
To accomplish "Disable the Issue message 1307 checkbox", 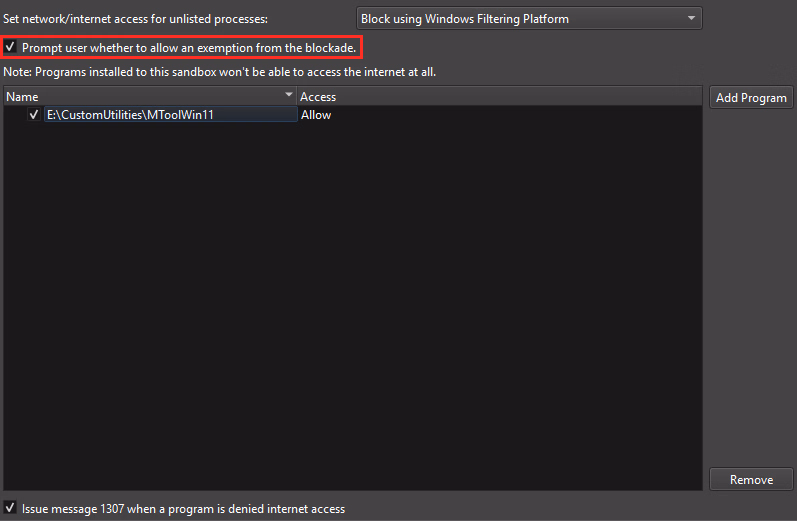I will pos(11,509).
